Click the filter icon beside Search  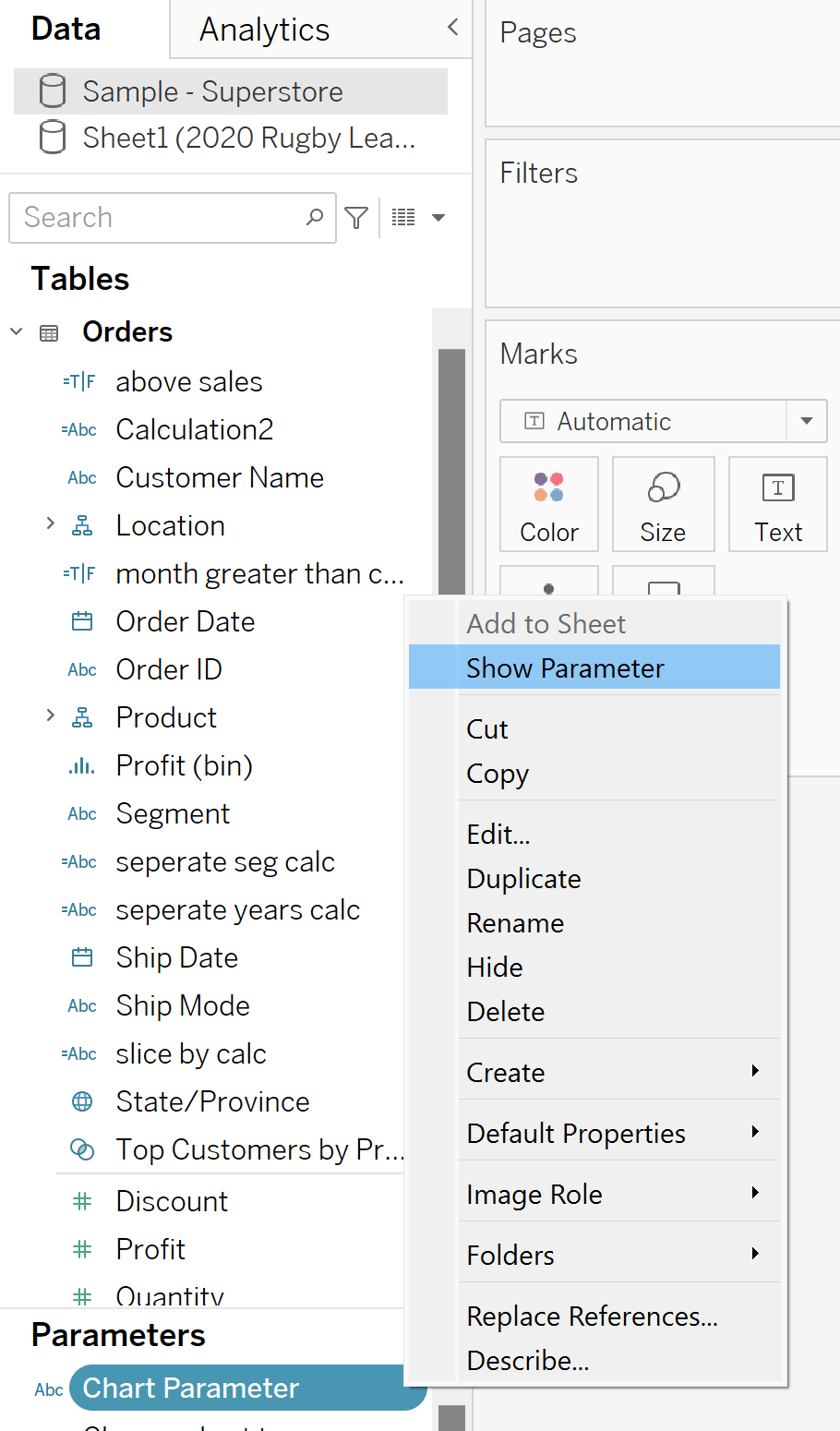[356, 218]
